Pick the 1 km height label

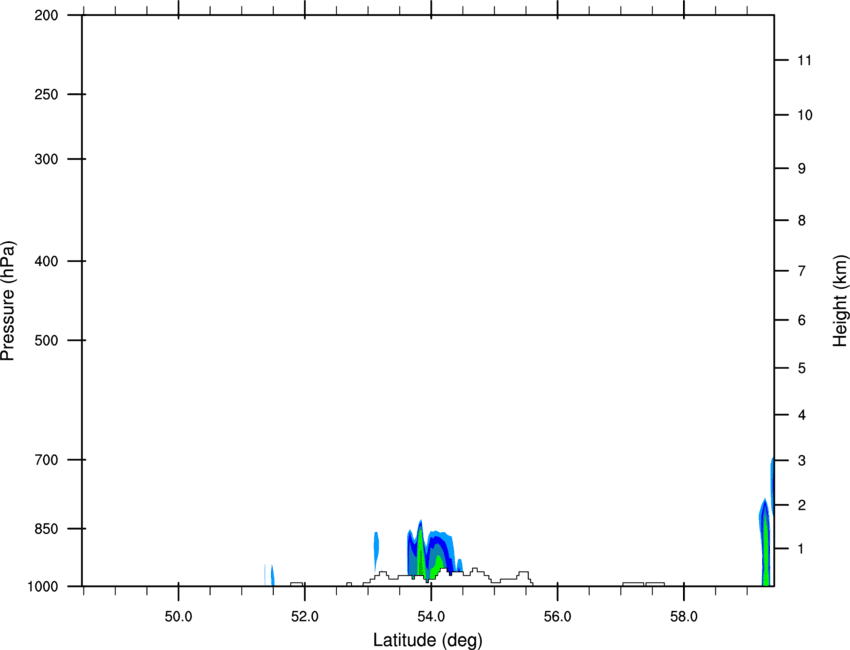click(x=802, y=549)
